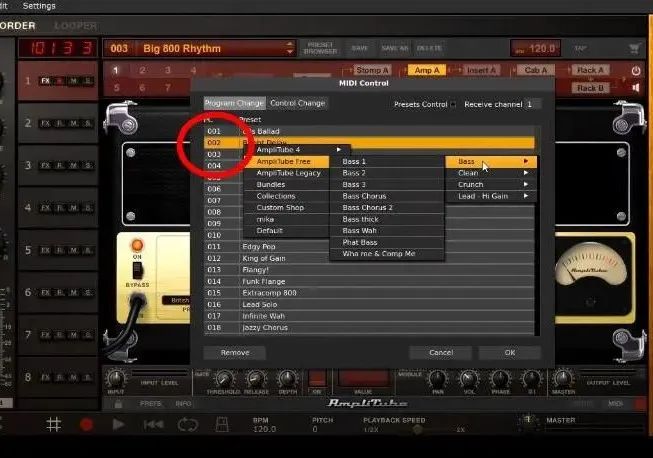Viewport: 653px width, 458px height.
Task: Click the MASTER knob in the bottom strip
Action: 563,378
